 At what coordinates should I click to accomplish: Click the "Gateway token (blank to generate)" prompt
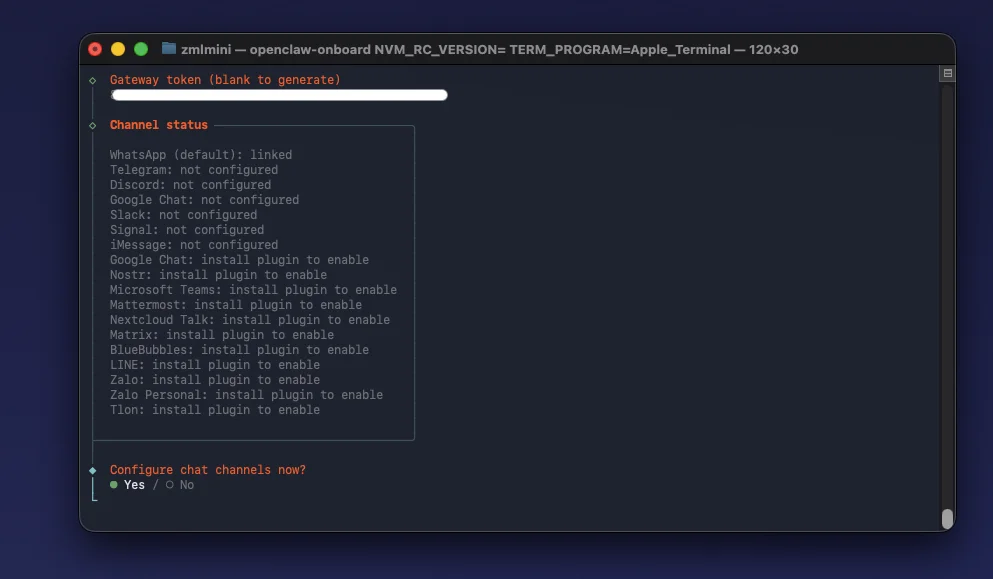[x=225, y=80]
